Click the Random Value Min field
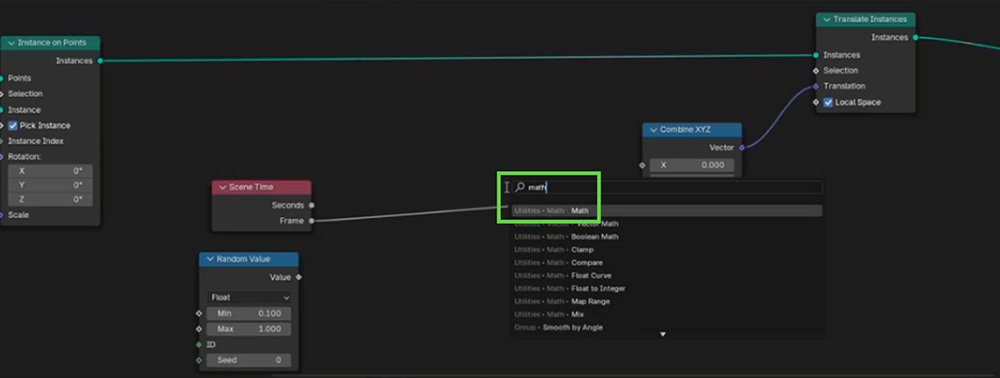 pyautogui.click(x=249, y=314)
